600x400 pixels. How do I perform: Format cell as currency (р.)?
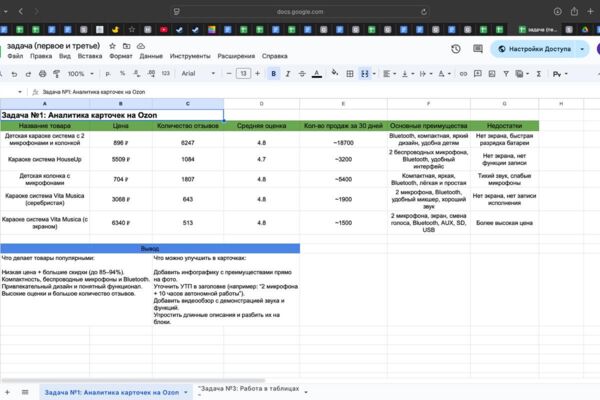108,73
